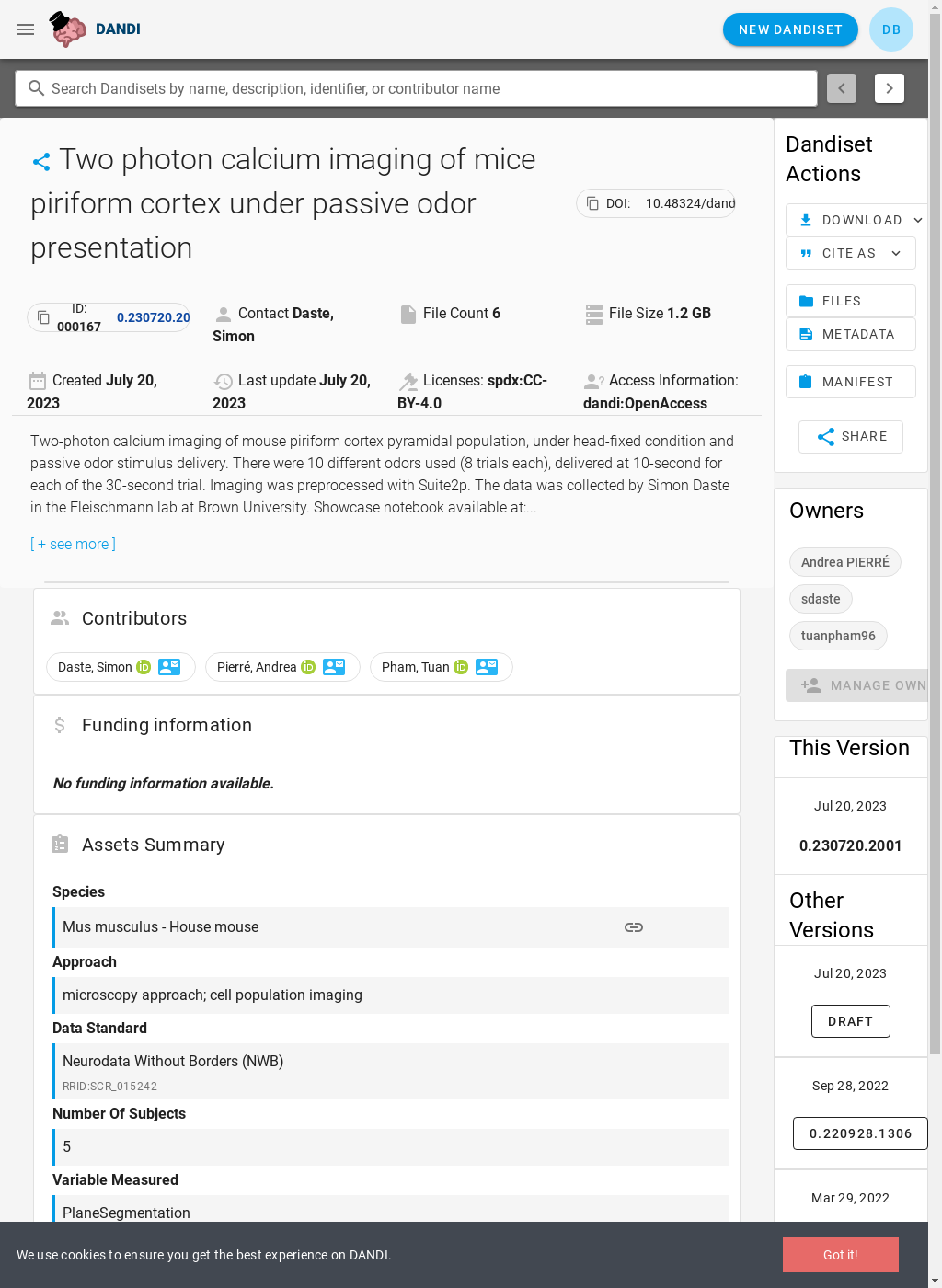Dismiss the cookie banner with Got it

point(840,1255)
